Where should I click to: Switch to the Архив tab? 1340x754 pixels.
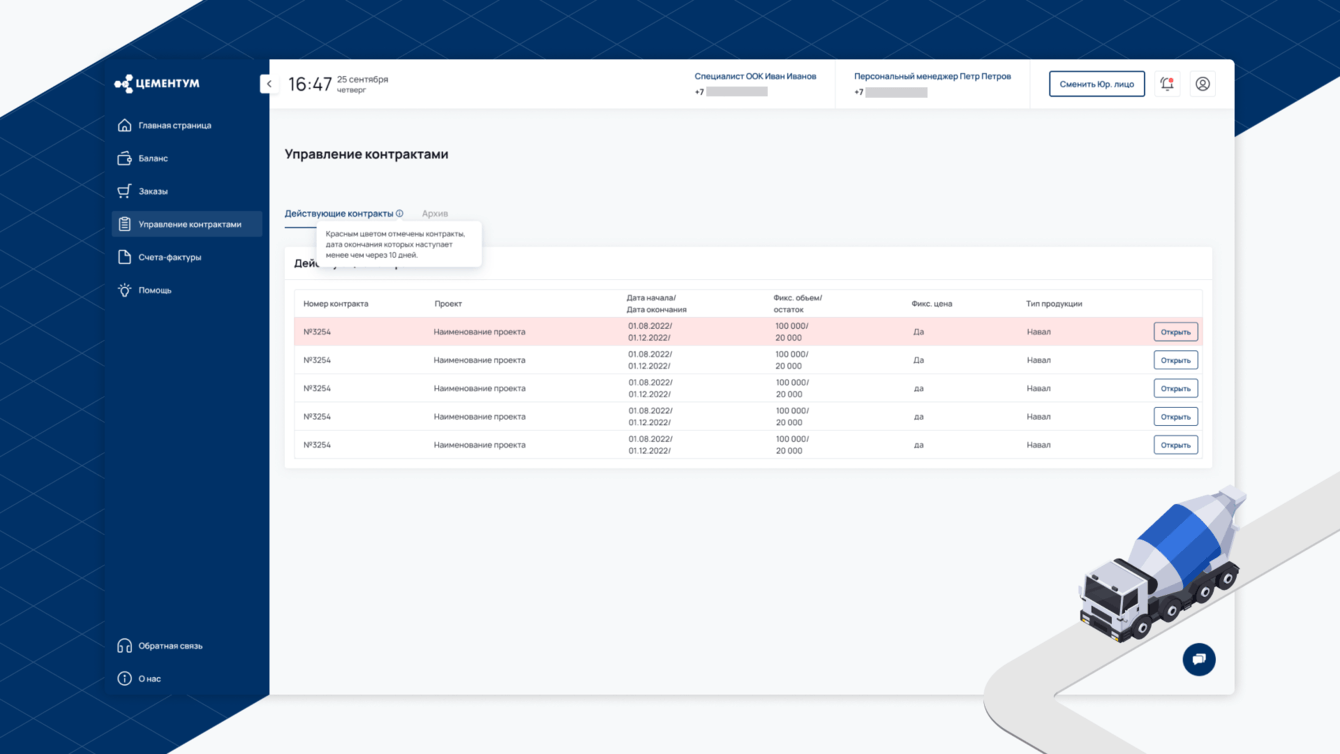(435, 213)
